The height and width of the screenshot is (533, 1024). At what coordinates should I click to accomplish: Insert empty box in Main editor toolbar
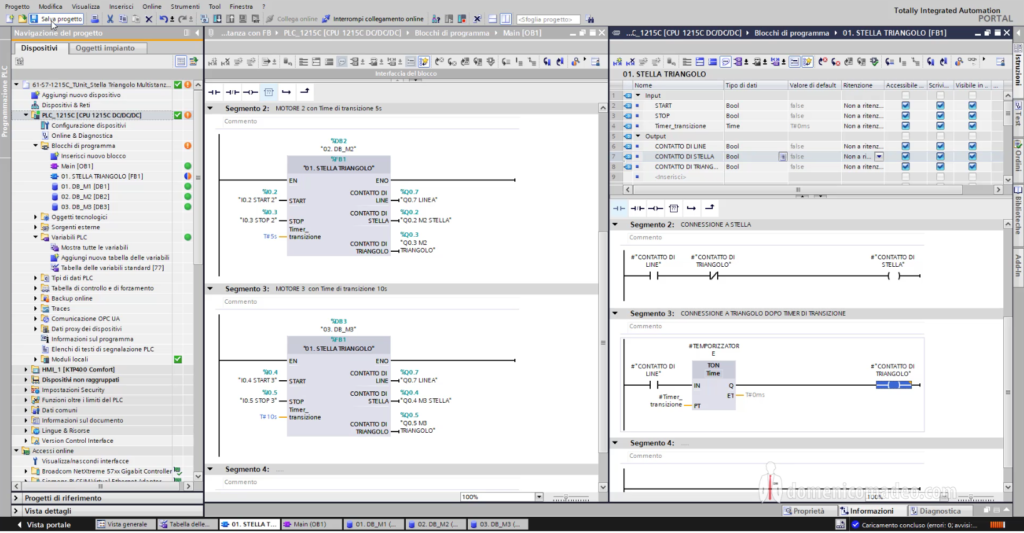tap(270, 92)
